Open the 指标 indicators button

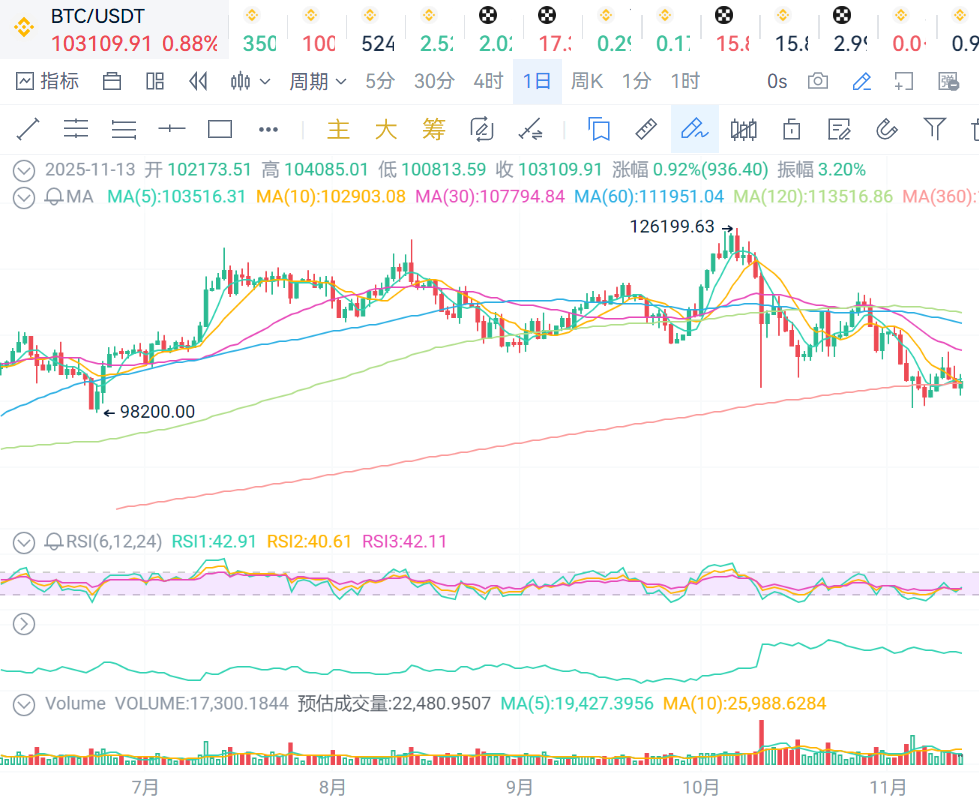(48, 81)
